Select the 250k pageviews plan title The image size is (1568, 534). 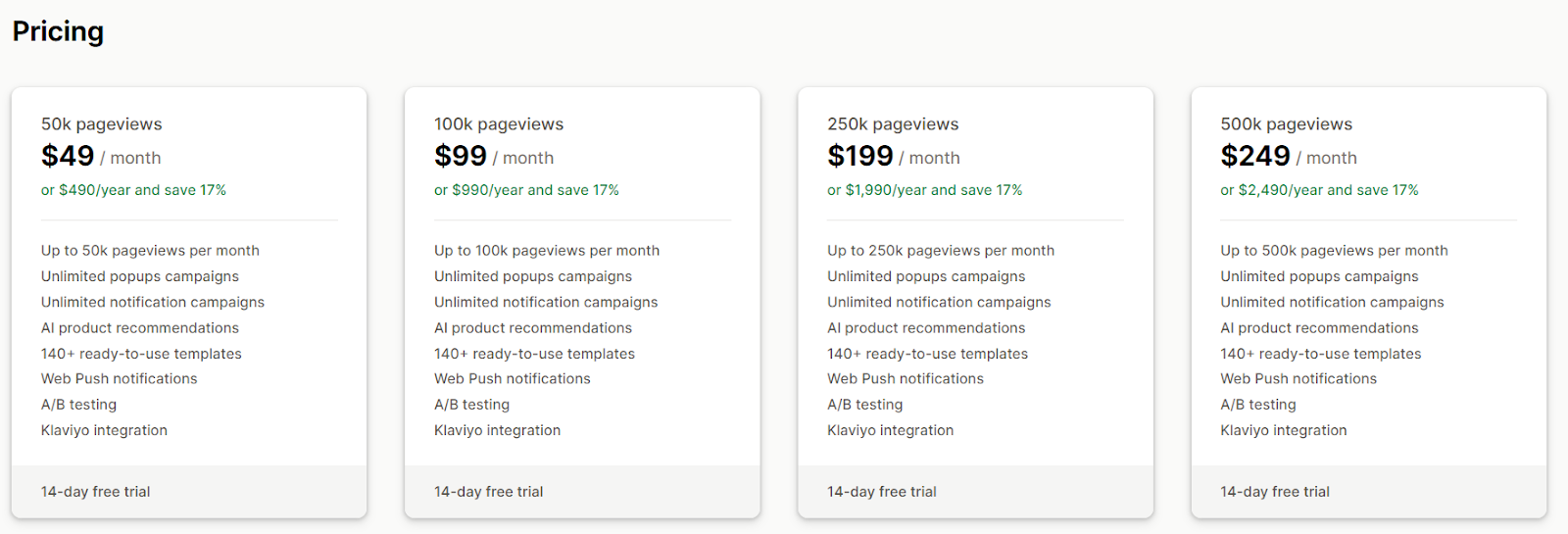[893, 124]
